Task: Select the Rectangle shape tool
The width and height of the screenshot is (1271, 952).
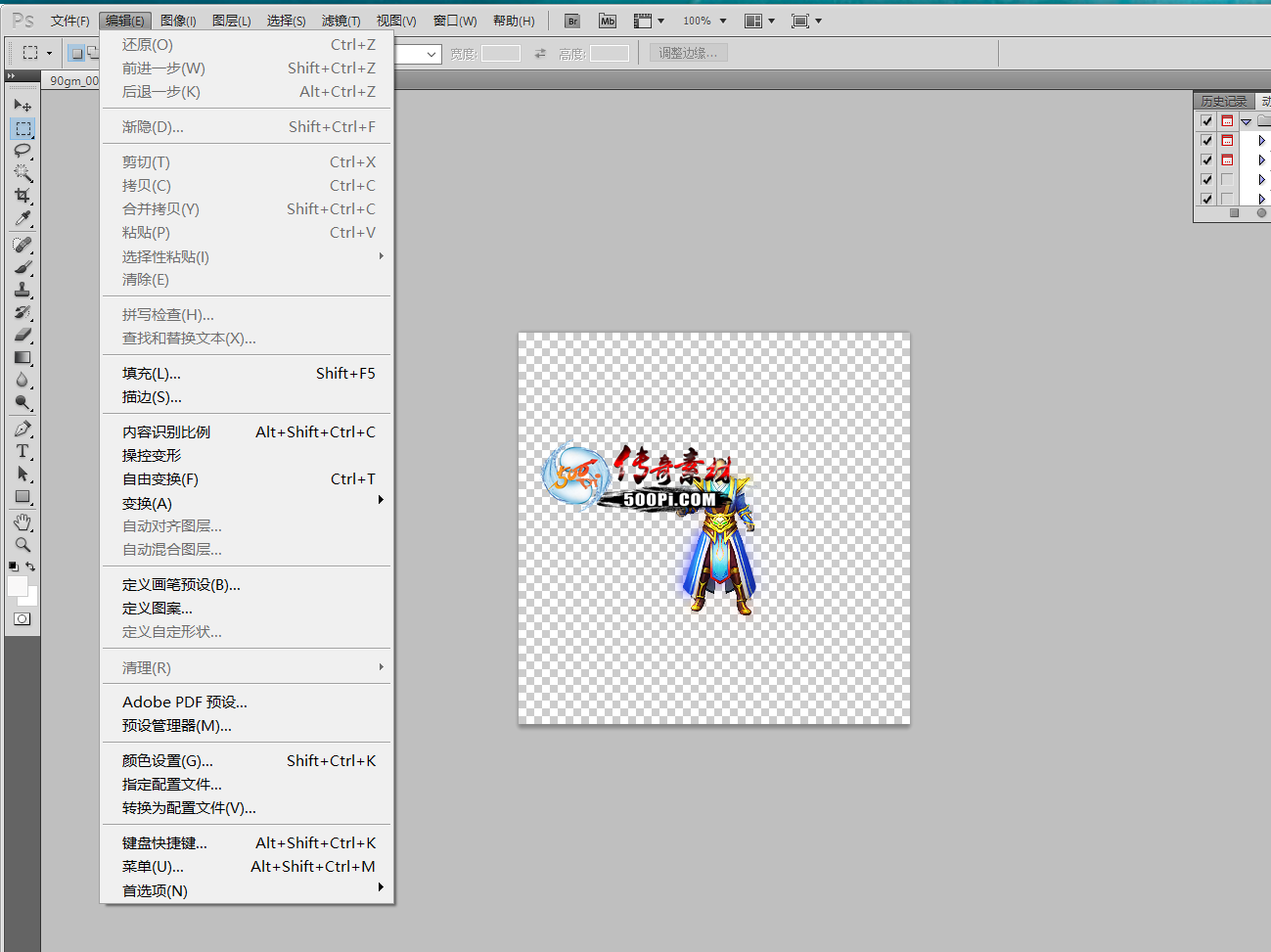Action: click(23, 496)
